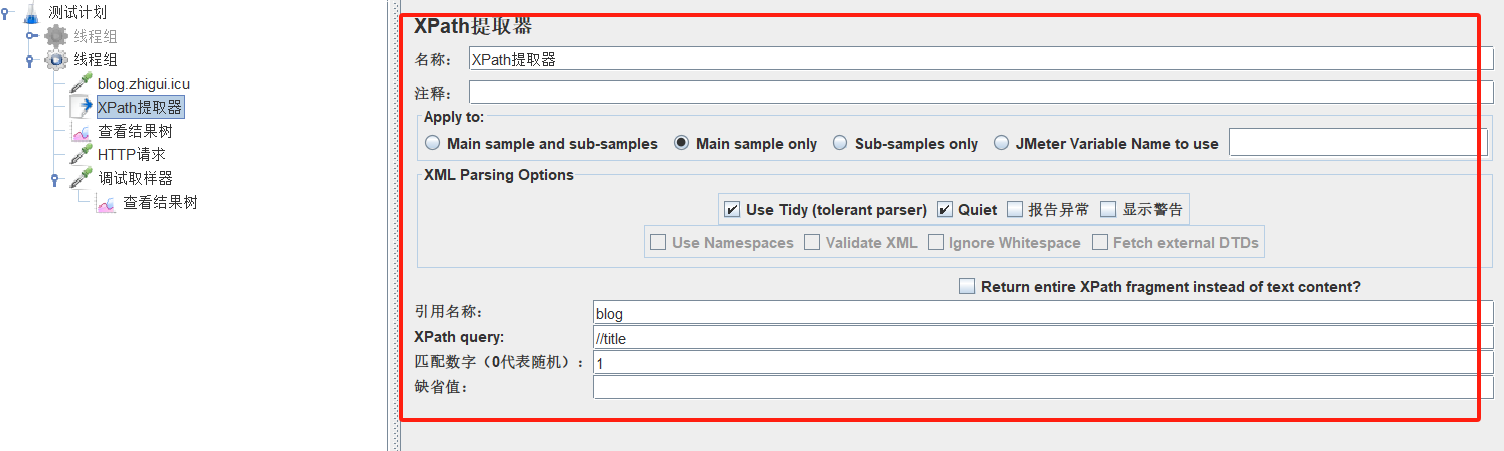Click the XPath query input field
Screen dimensions: 1504x451
point(1036,338)
